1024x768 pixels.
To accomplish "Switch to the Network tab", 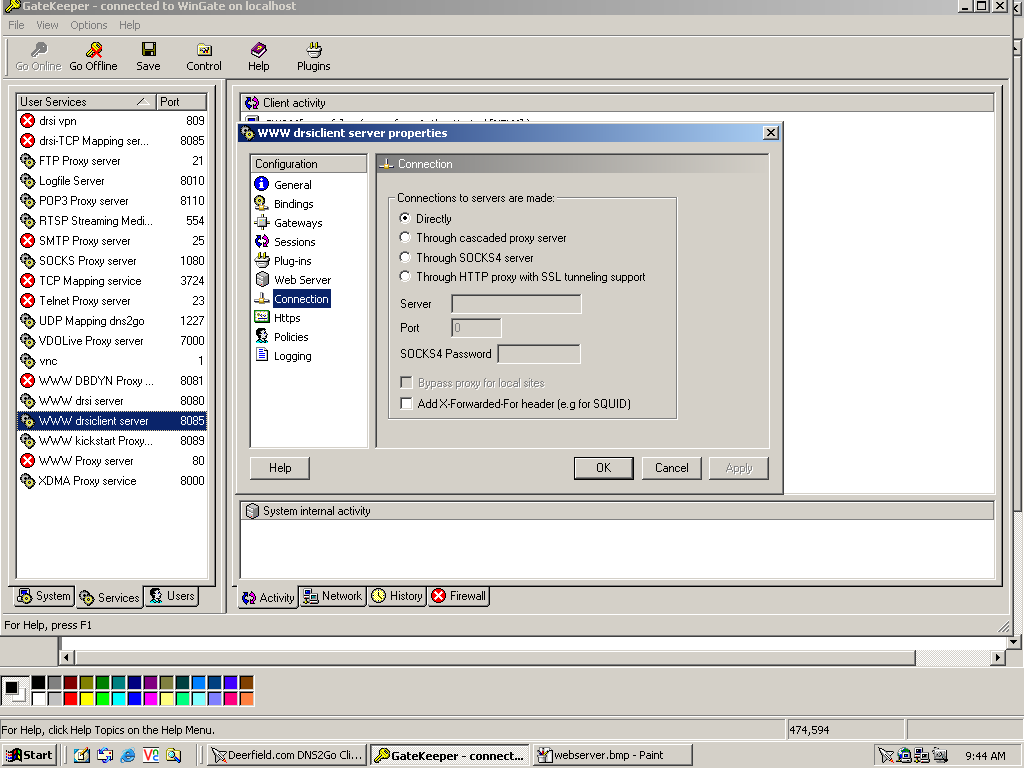I will coord(332,596).
